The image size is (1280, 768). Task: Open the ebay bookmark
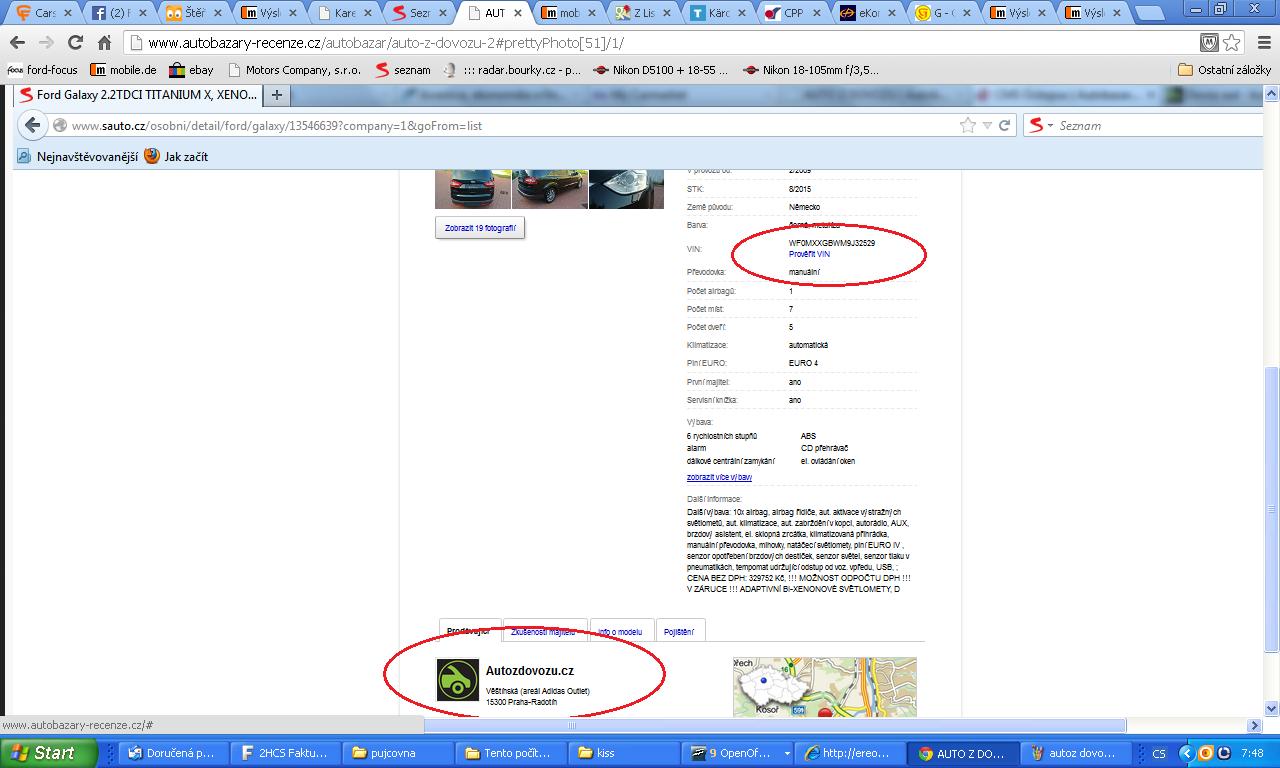pos(191,70)
